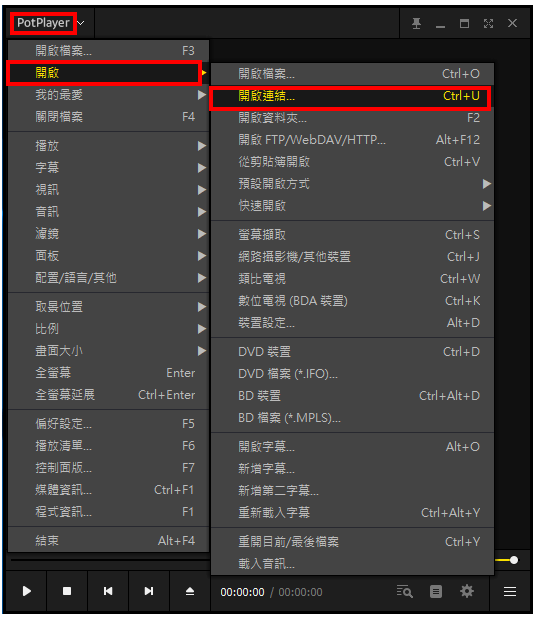Toggle fullscreen icon in title bar
This screenshot has width=540, height=619.
[x=489, y=23]
